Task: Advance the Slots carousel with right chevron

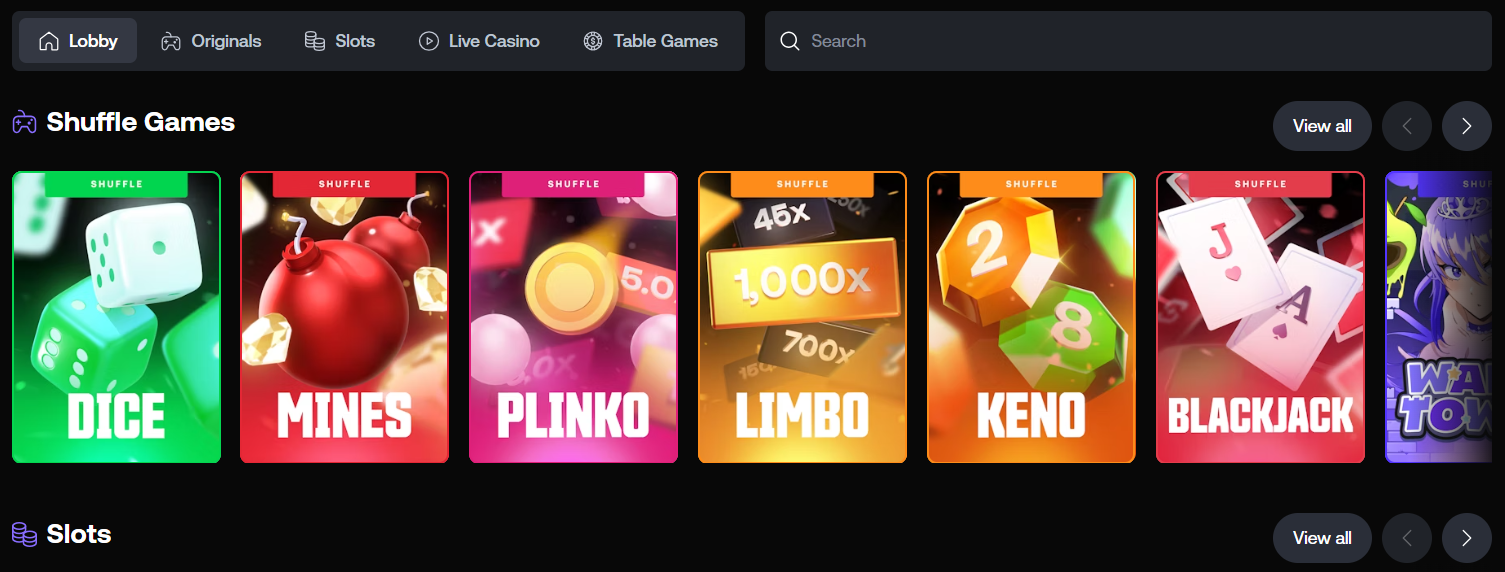Action: 1467,538
